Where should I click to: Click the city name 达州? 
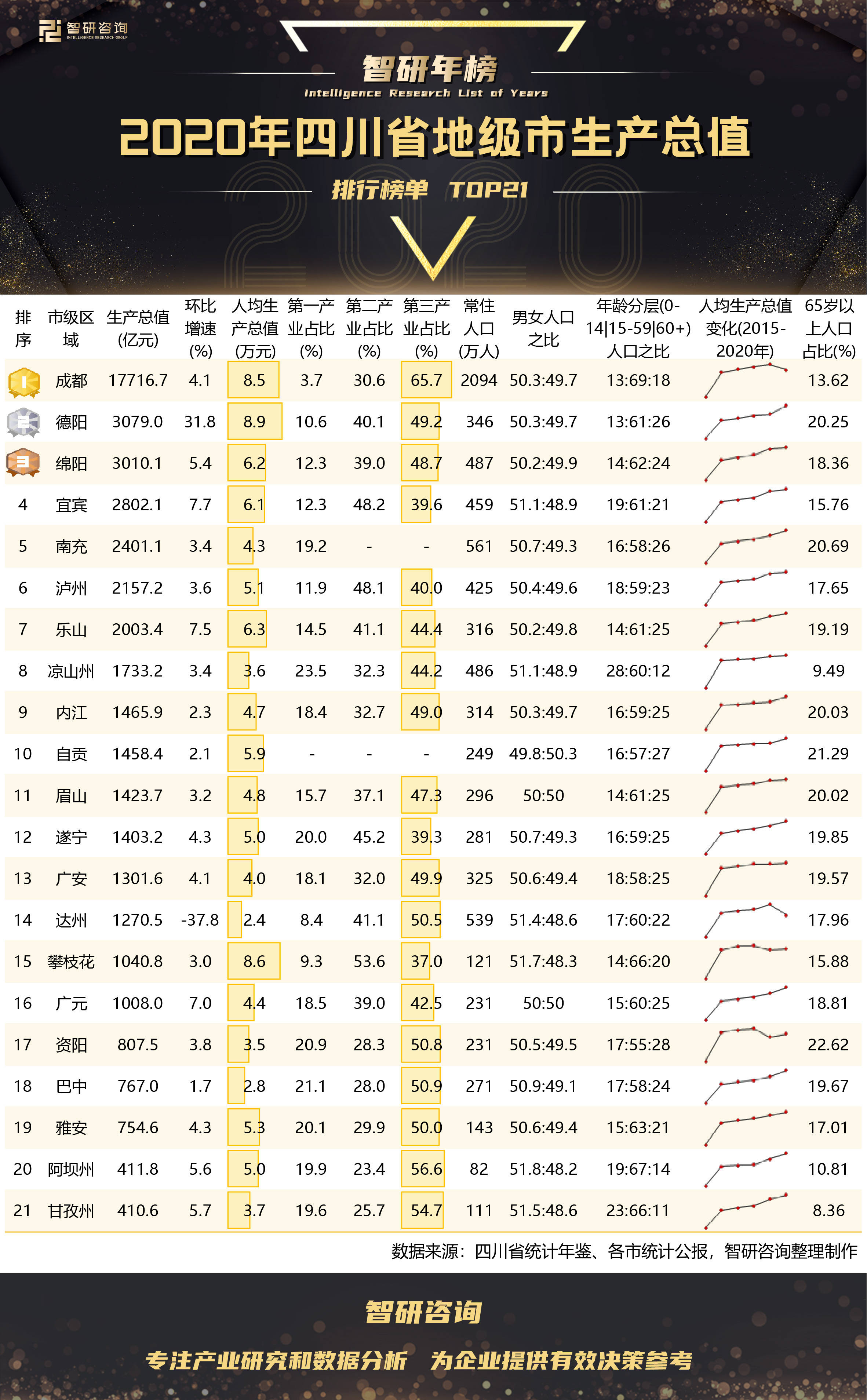click(71, 920)
